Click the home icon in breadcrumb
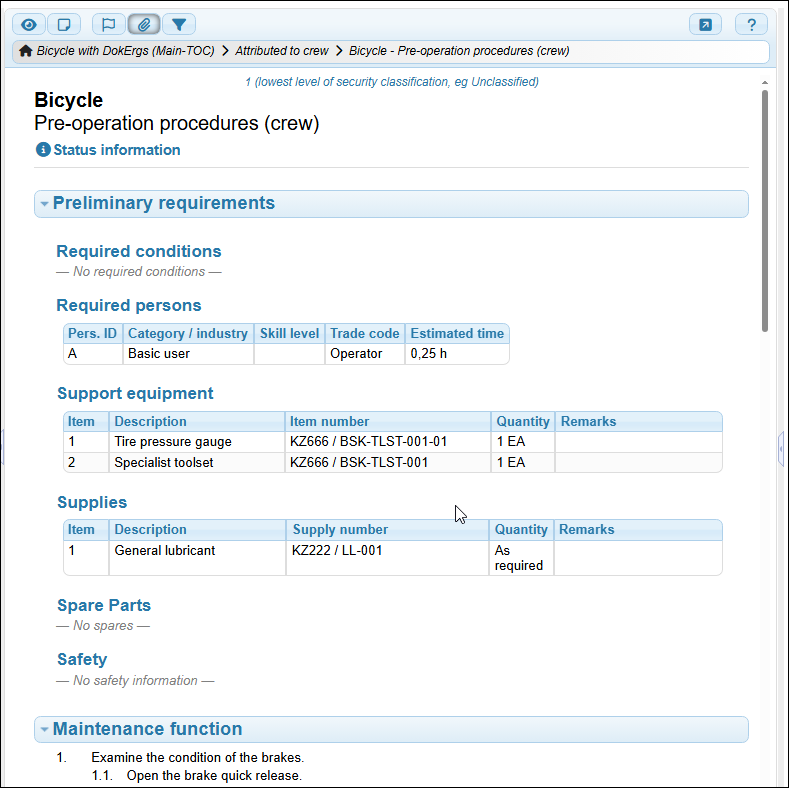The image size is (789, 788). (x=26, y=51)
